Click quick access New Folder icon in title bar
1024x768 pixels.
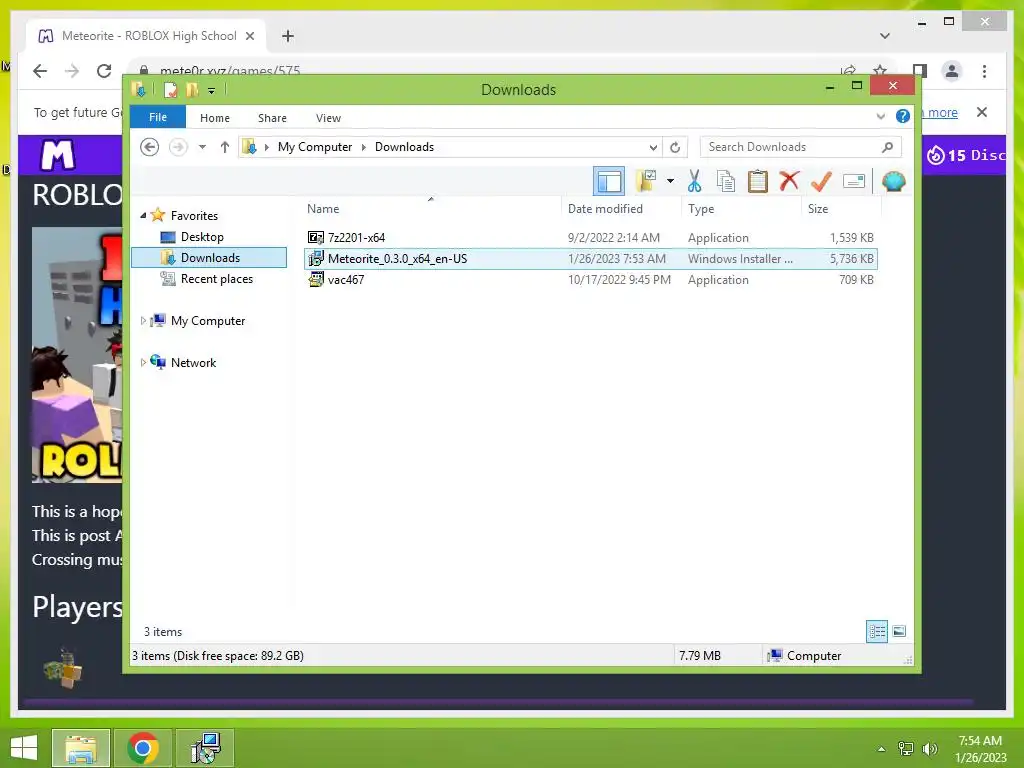(192, 89)
